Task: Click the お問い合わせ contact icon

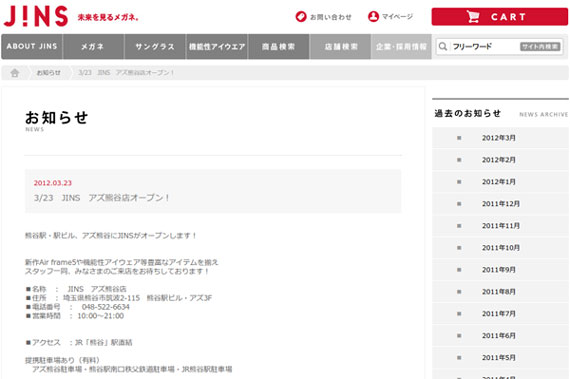Action: 301,17
